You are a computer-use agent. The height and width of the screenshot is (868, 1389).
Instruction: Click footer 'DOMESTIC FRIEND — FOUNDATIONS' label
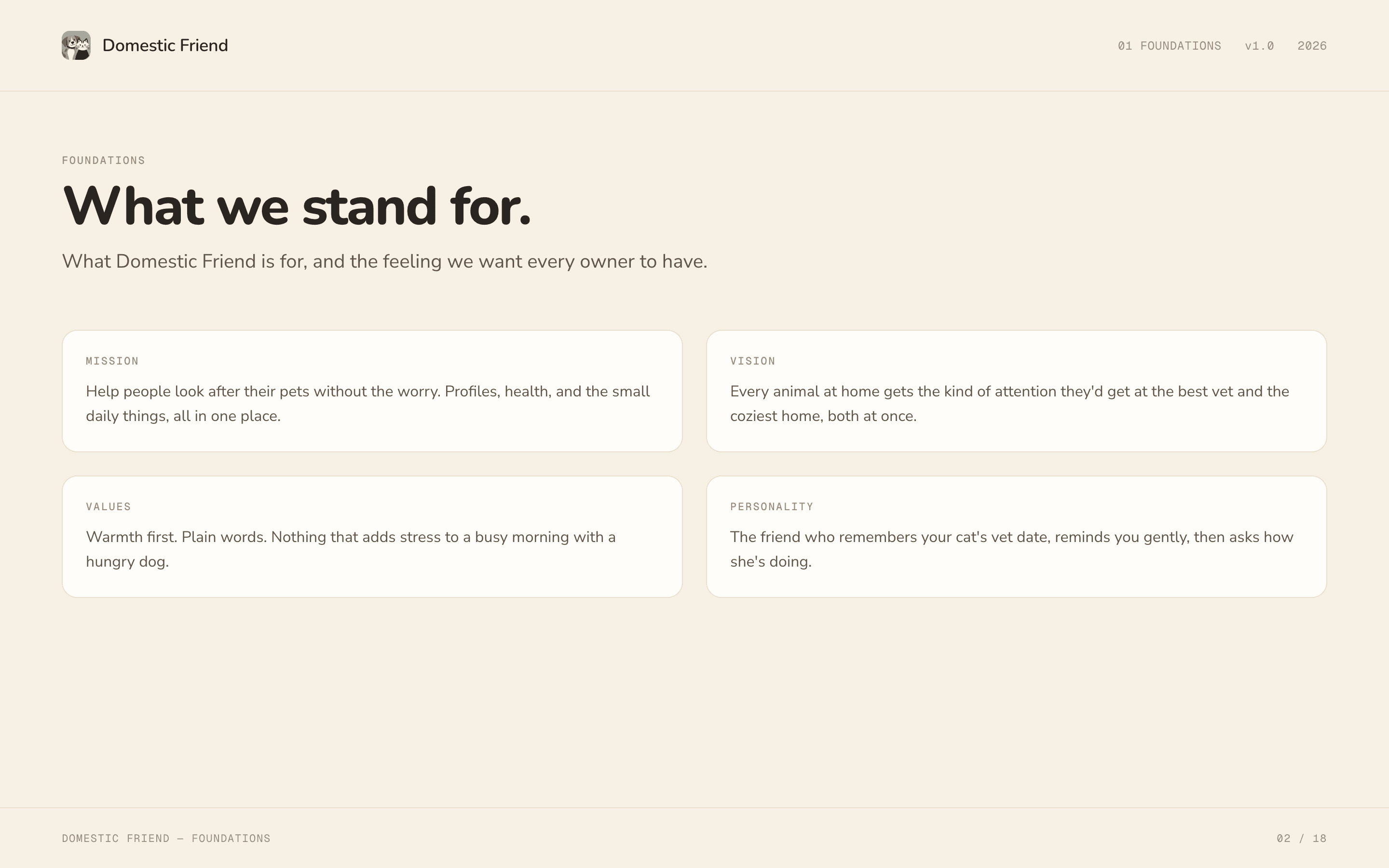point(166,838)
